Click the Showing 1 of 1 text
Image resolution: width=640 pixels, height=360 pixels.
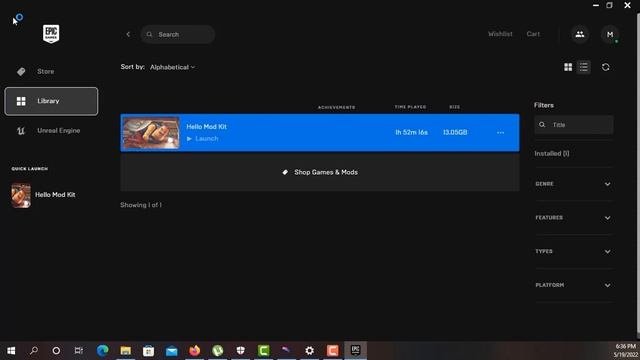tap(141, 205)
